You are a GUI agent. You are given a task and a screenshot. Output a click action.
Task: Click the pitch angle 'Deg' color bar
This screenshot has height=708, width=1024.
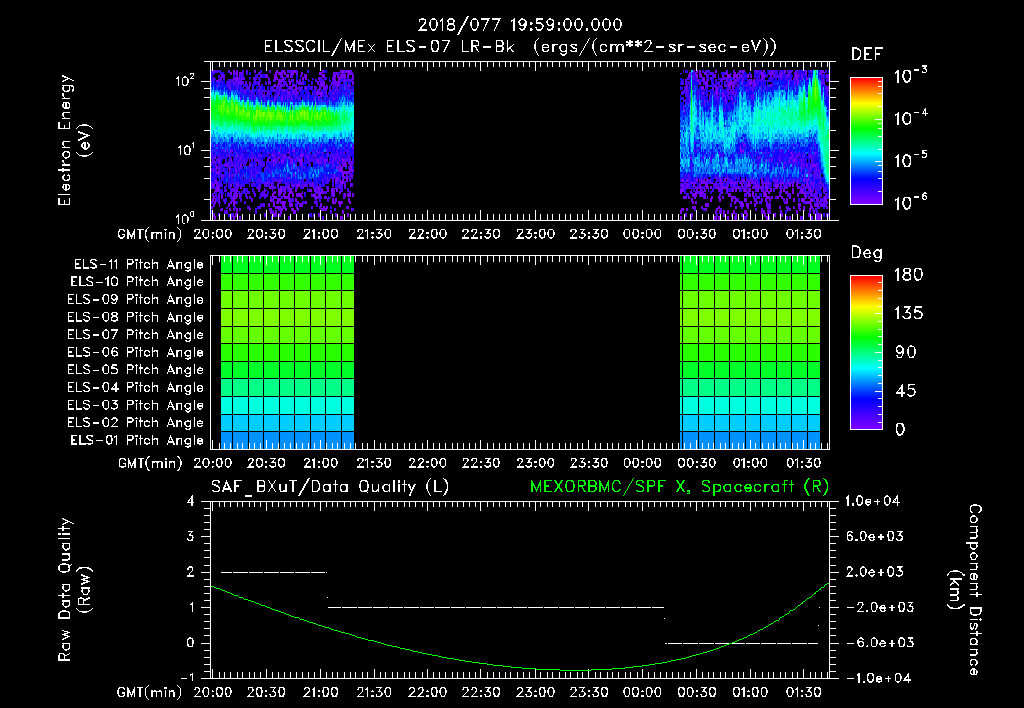866,352
